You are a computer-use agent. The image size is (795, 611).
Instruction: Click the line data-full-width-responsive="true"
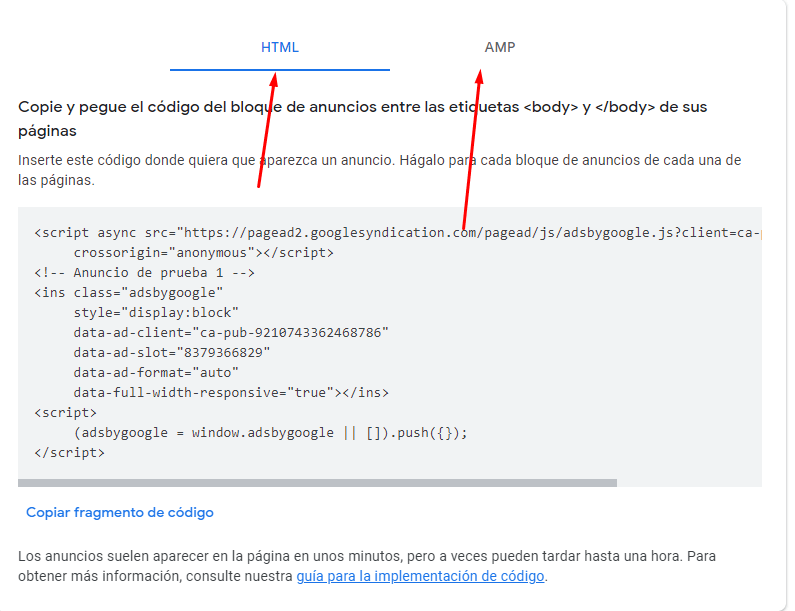point(231,392)
